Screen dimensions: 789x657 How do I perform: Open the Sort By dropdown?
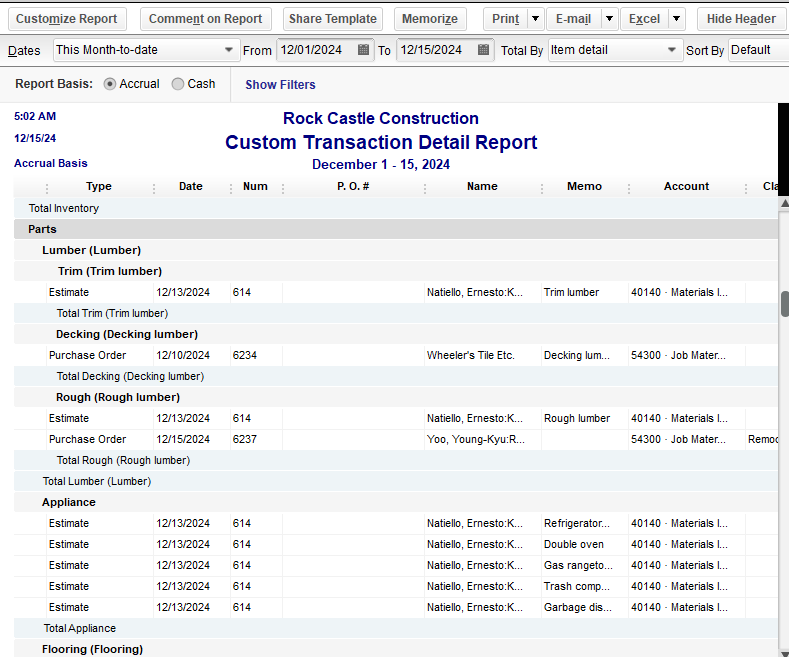coord(757,50)
